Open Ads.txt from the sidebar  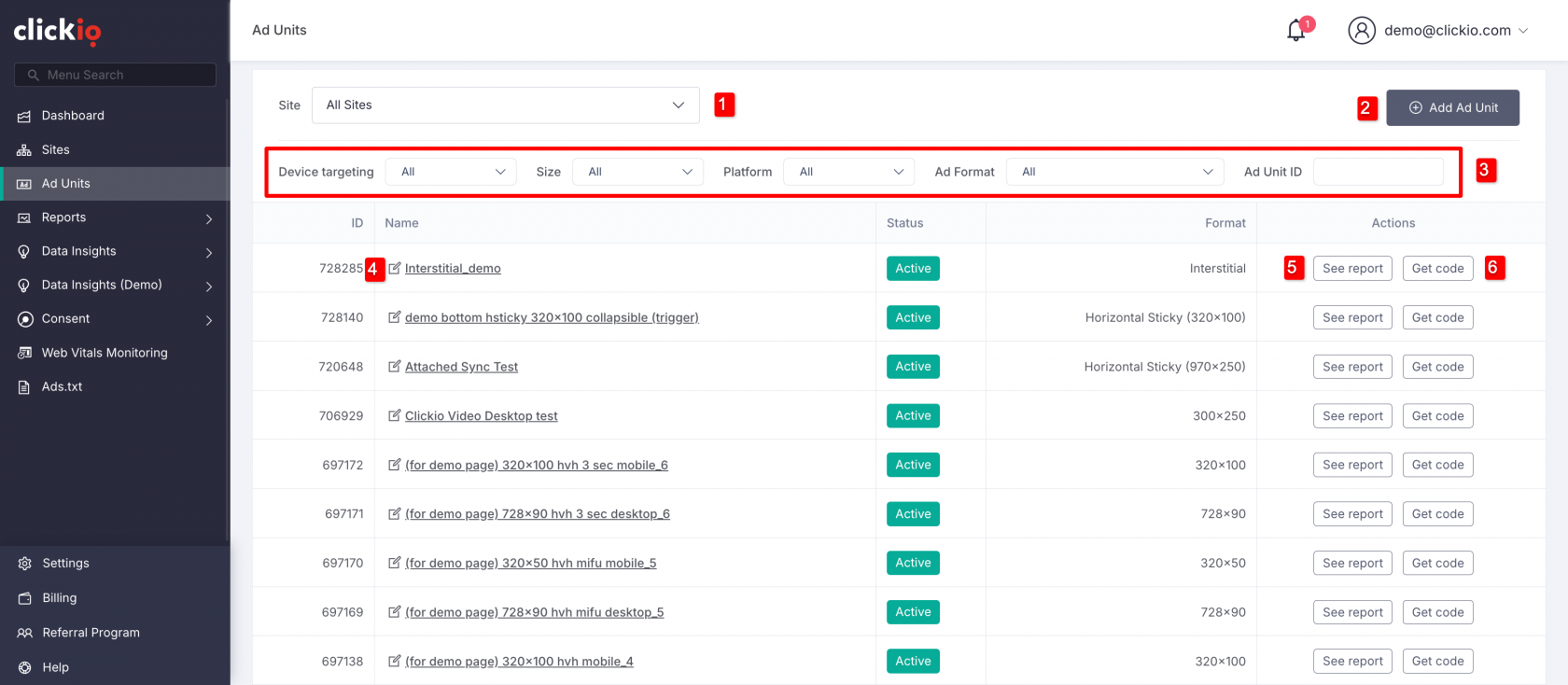tap(62, 386)
